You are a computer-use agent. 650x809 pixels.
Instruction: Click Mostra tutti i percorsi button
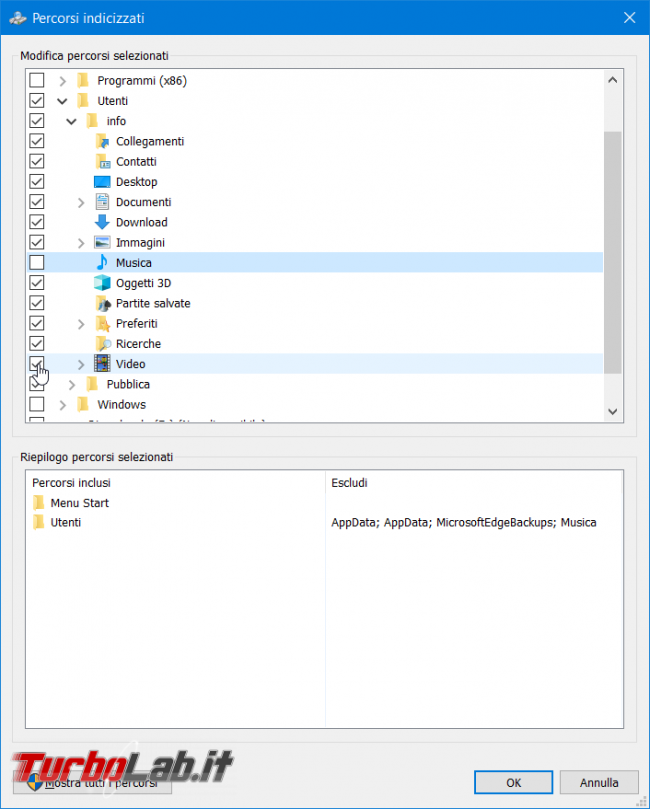(92, 783)
